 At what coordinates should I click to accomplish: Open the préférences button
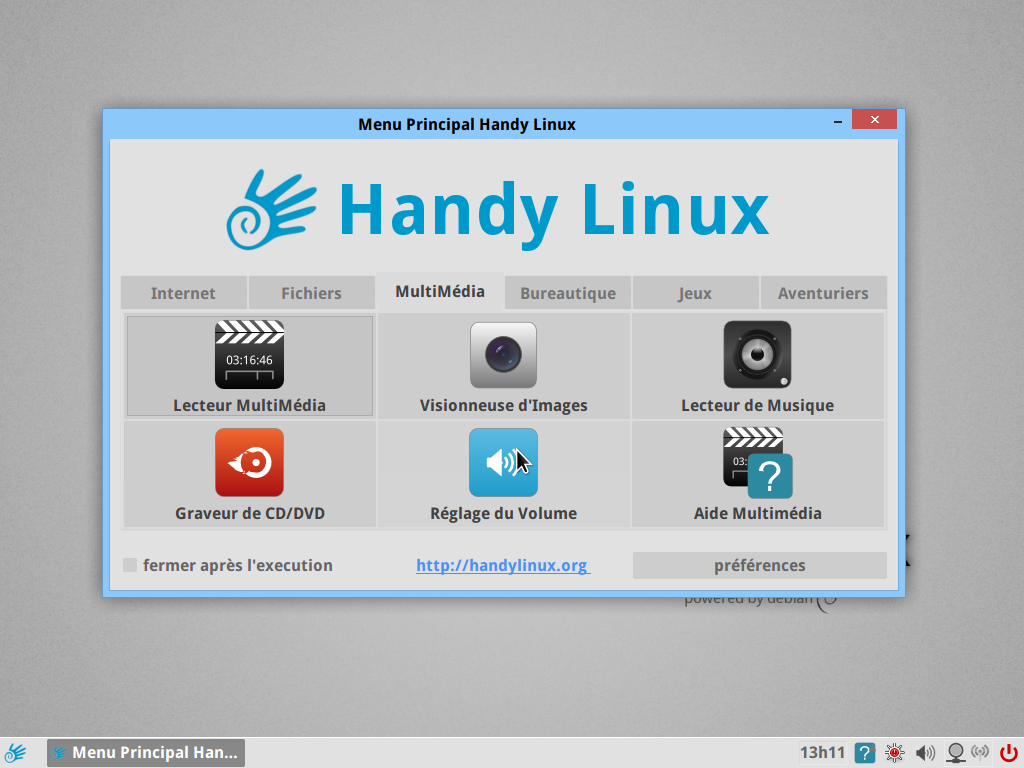click(x=760, y=566)
